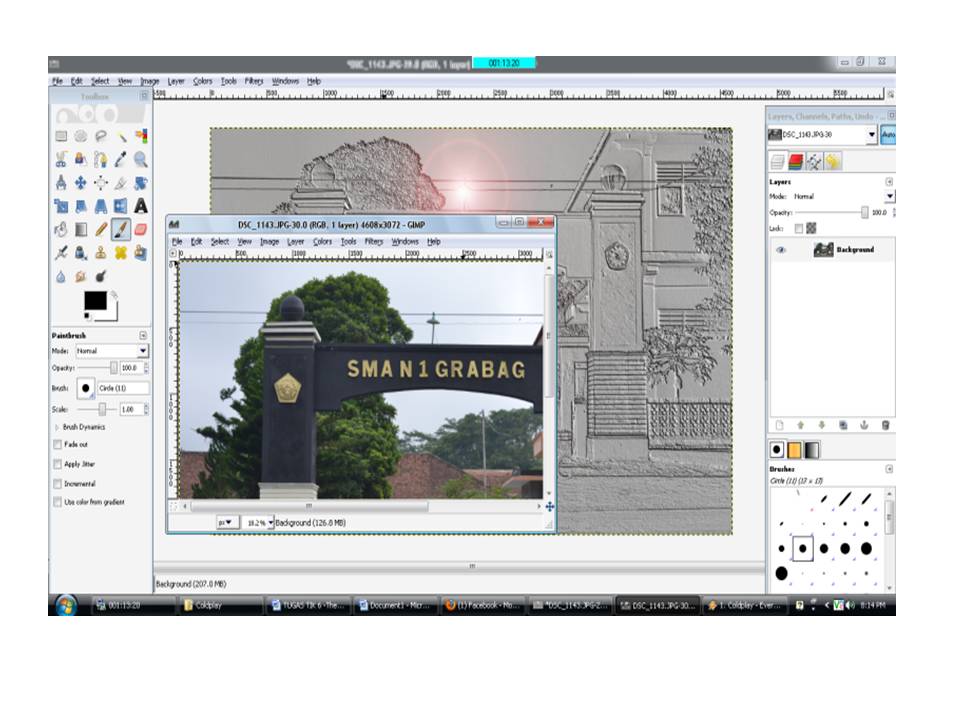Open the Layers Mode dropdown arrow
Screen dimensions: 960x720
(890, 197)
